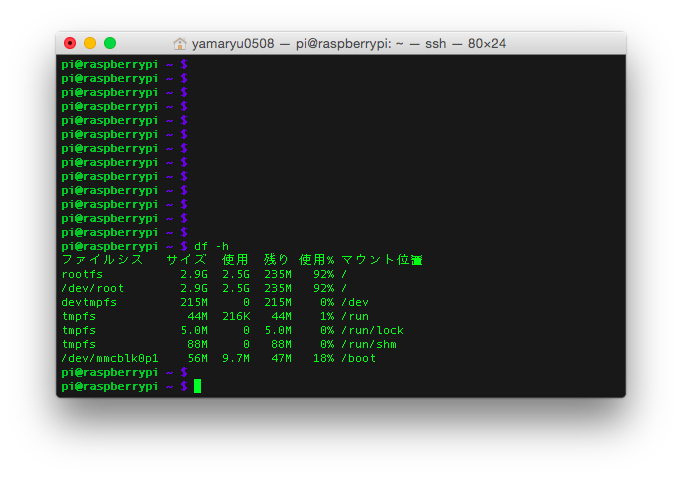Click the '88M' size of /run/shm
Screen dimensions: 682x478
pyautogui.click(x=197, y=344)
